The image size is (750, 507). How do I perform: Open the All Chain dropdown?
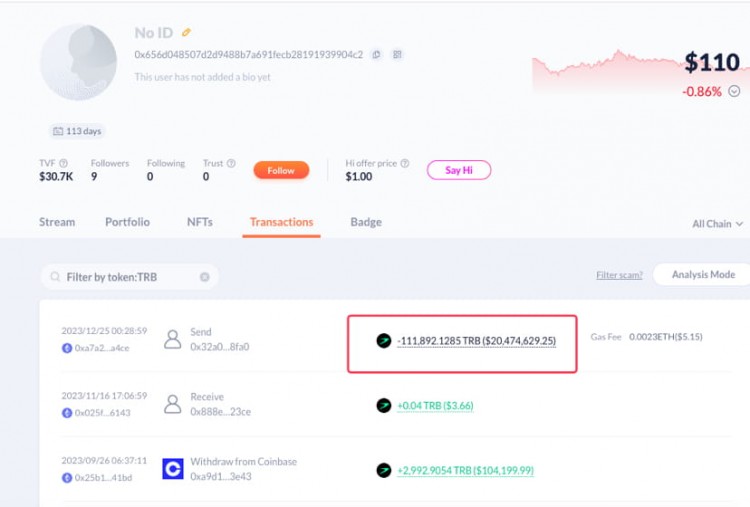click(x=718, y=224)
